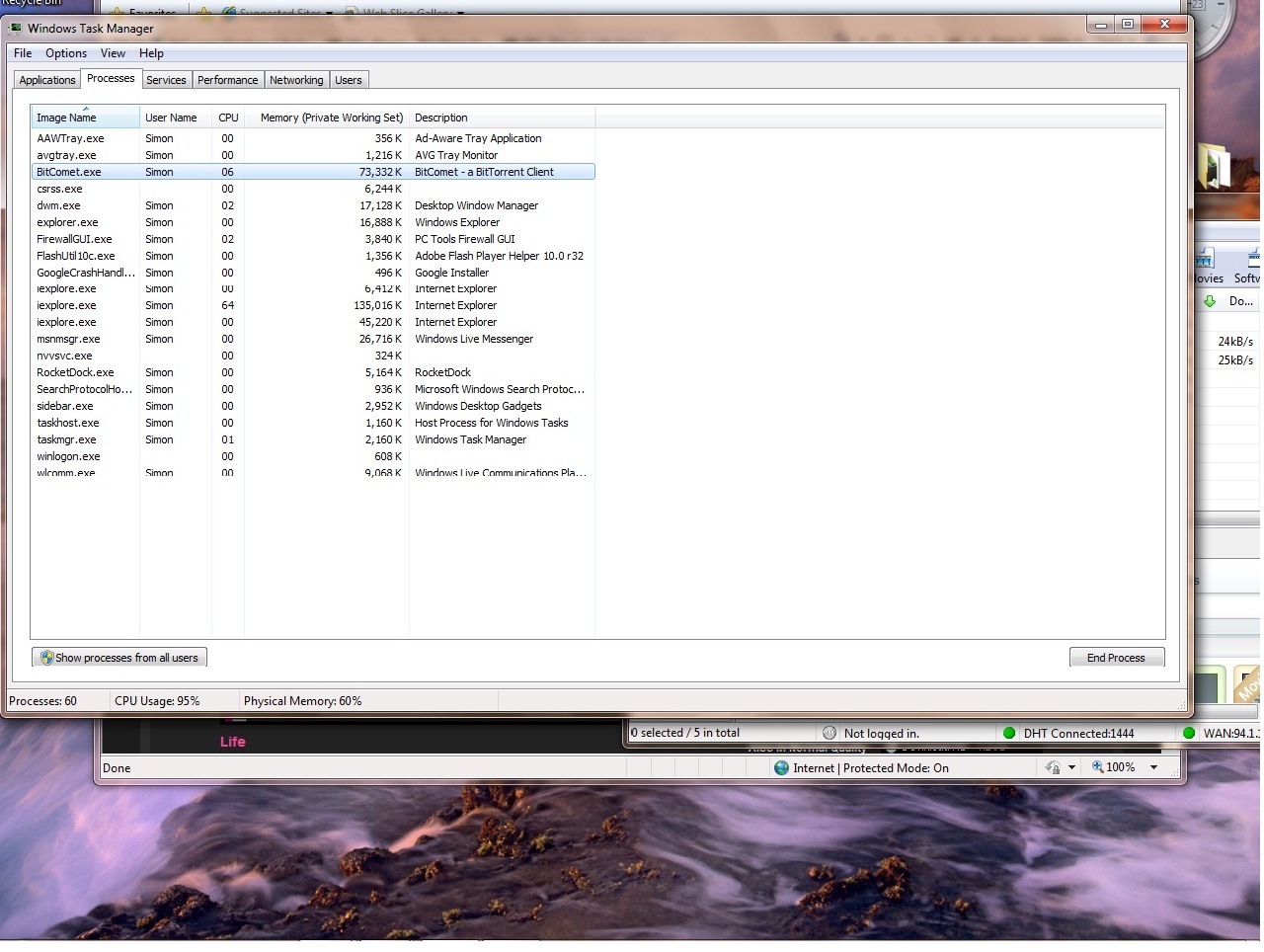1264x952 pixels.
Task: Open the desktop folder icon
Action: [x=1214, y=166]
